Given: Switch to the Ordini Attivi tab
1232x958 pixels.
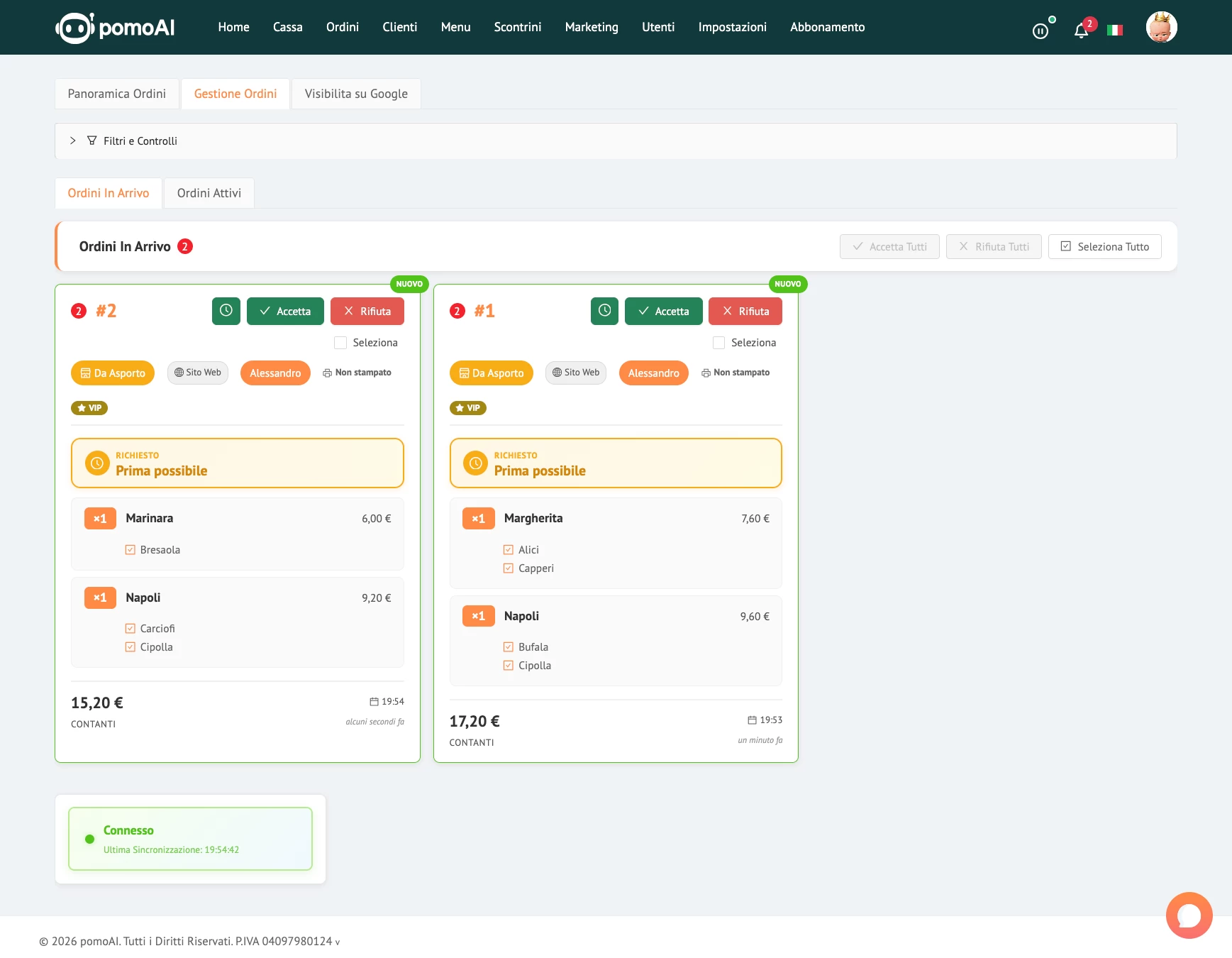Looking at the screenshot, I should click(209, 193).
